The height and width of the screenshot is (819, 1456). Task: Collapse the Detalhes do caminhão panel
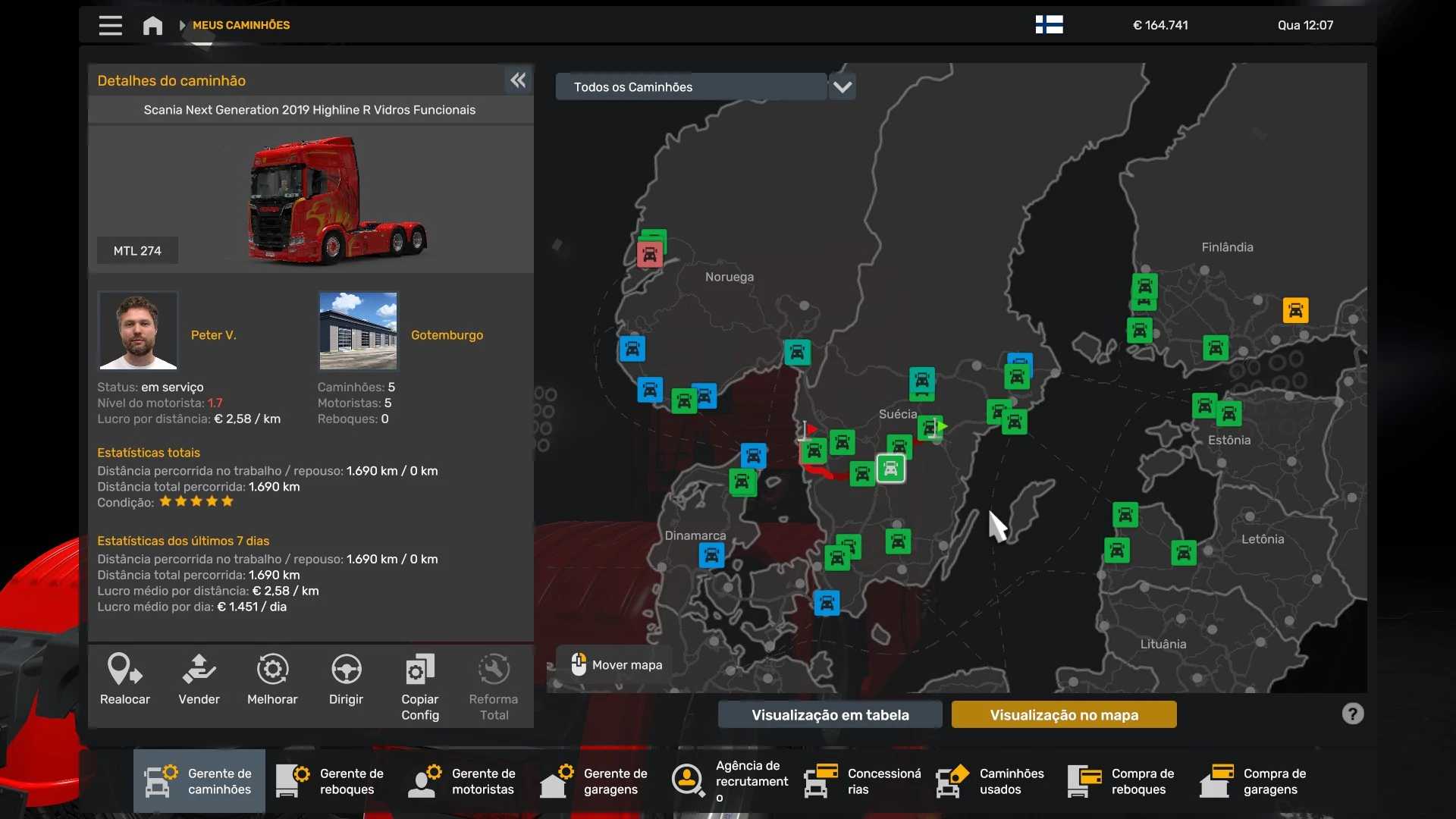pos(518,80)
